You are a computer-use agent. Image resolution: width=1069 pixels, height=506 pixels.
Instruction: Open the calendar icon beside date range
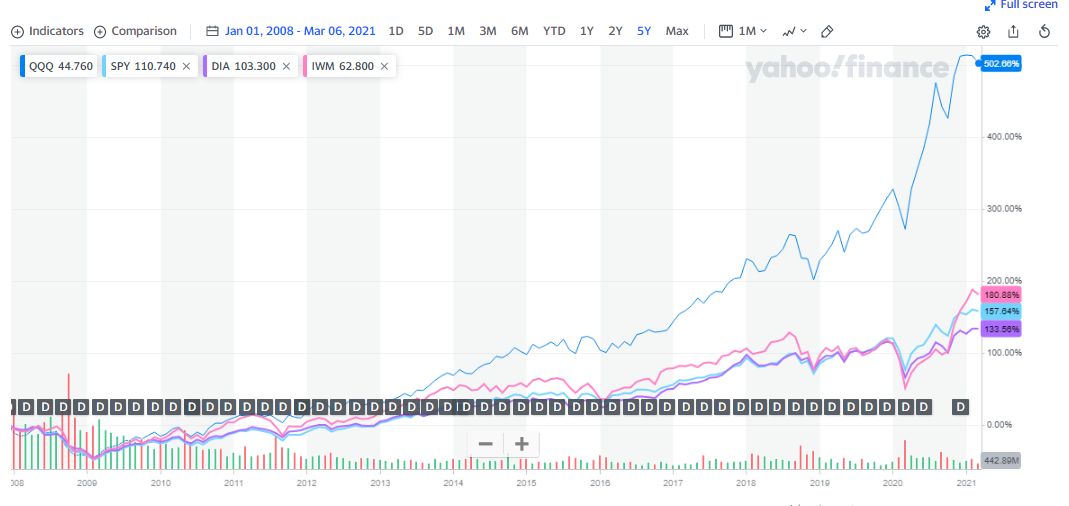(213, 31)
